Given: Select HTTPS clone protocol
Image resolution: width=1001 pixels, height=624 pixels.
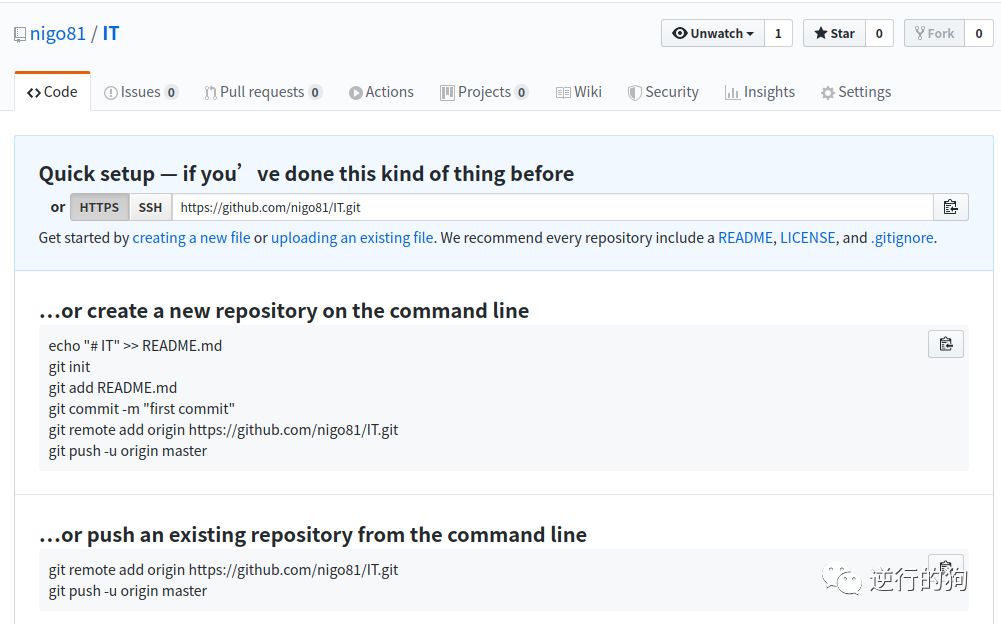Looking at the screenshot, I should 99,207.
